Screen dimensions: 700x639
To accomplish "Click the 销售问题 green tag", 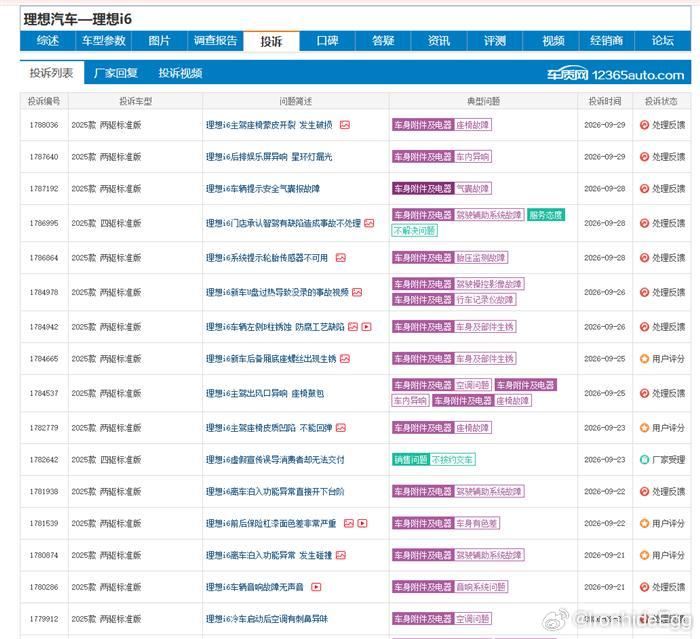I will click(411, 459).
